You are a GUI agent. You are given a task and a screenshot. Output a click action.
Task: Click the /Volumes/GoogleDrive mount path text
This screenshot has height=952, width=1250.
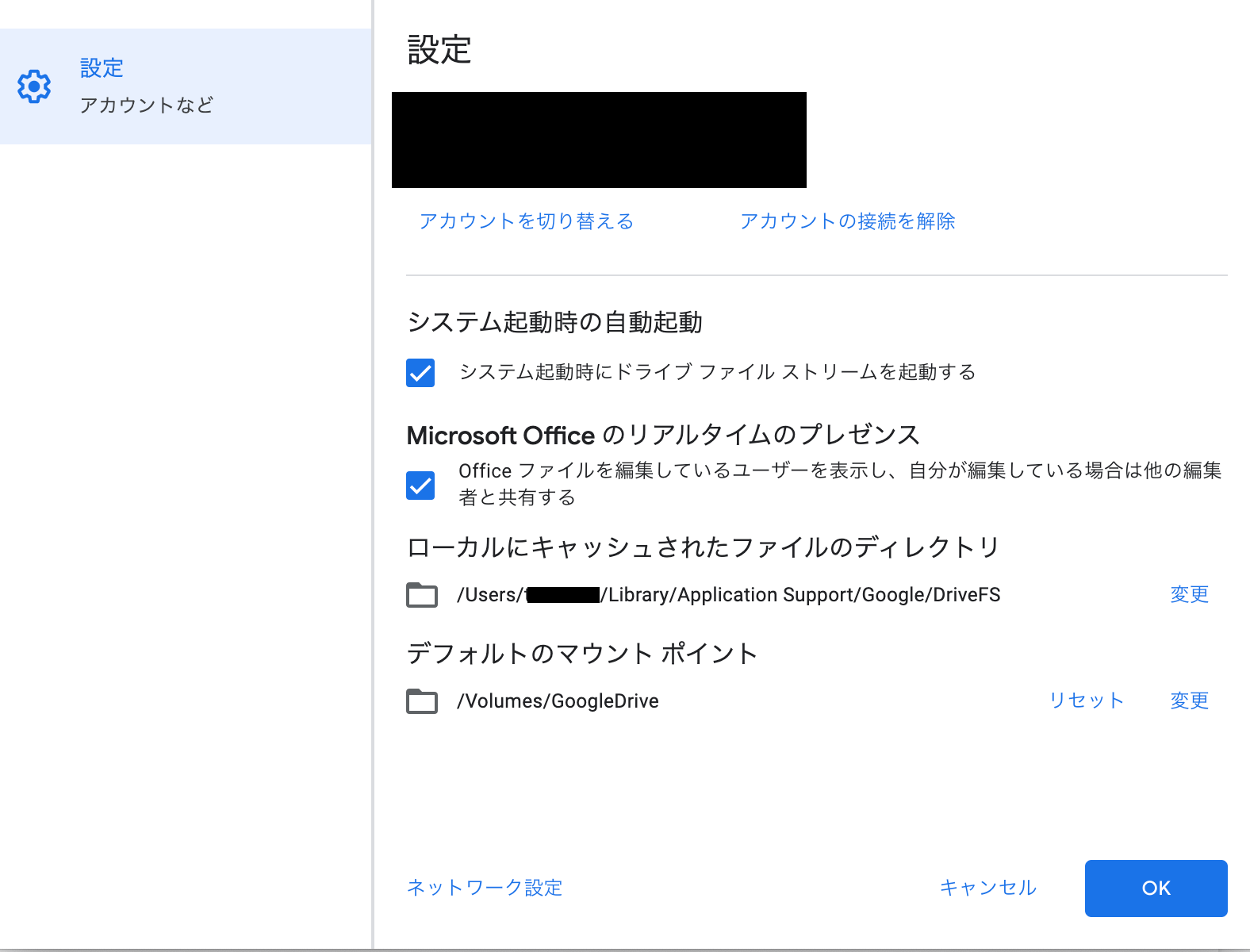pyautogui.click(x=558, y=701)
